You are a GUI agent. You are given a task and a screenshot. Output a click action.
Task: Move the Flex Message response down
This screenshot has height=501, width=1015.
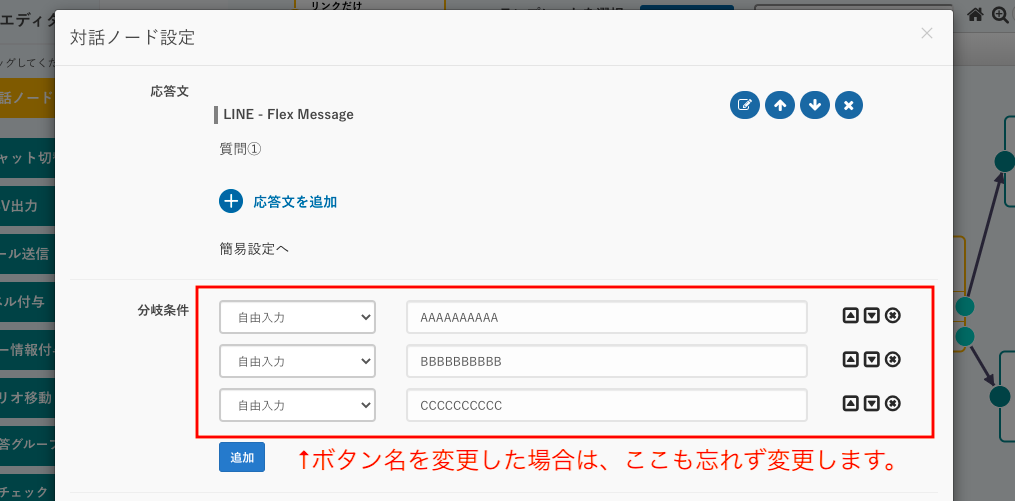pos(815,105)
